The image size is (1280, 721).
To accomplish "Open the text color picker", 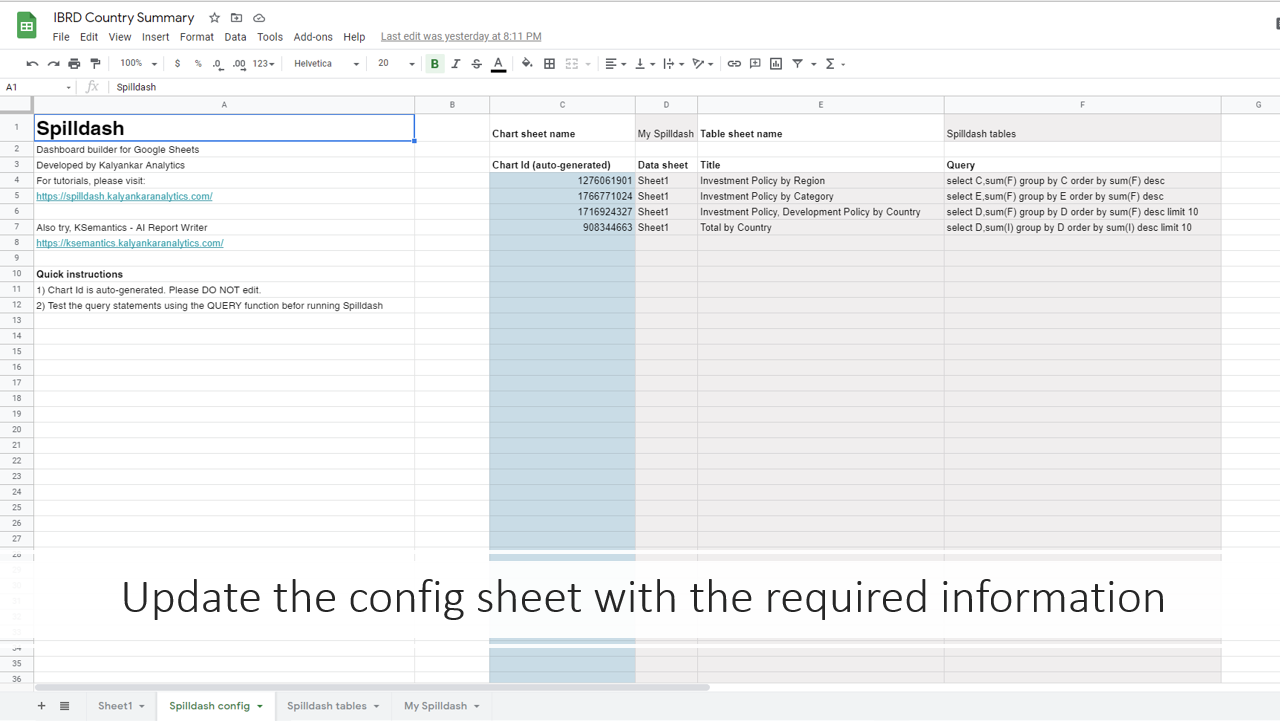I will [x=498, y=64].
